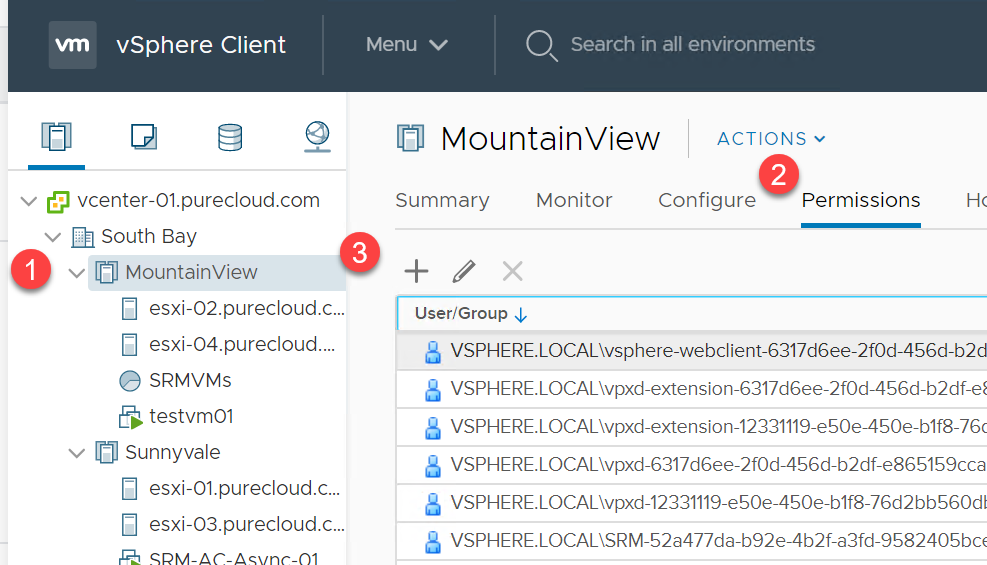Add a permission with plus icon

pos(416,272)
